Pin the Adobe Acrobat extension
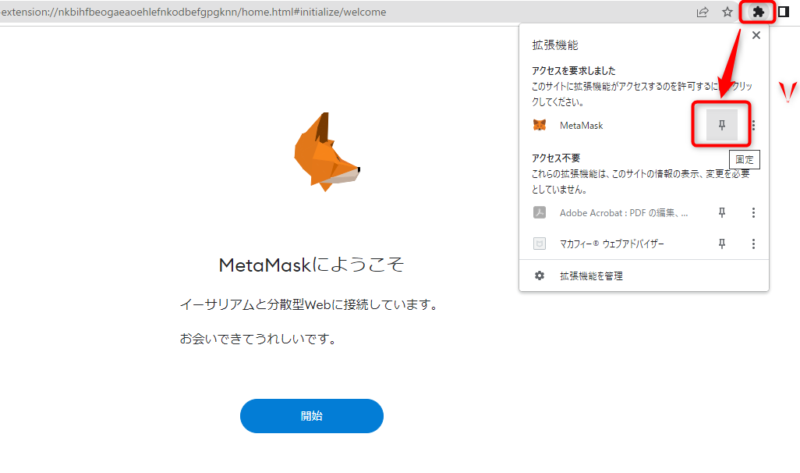Image resolution: width=800 pixels, height=473 pixels. tap(721, 213)
